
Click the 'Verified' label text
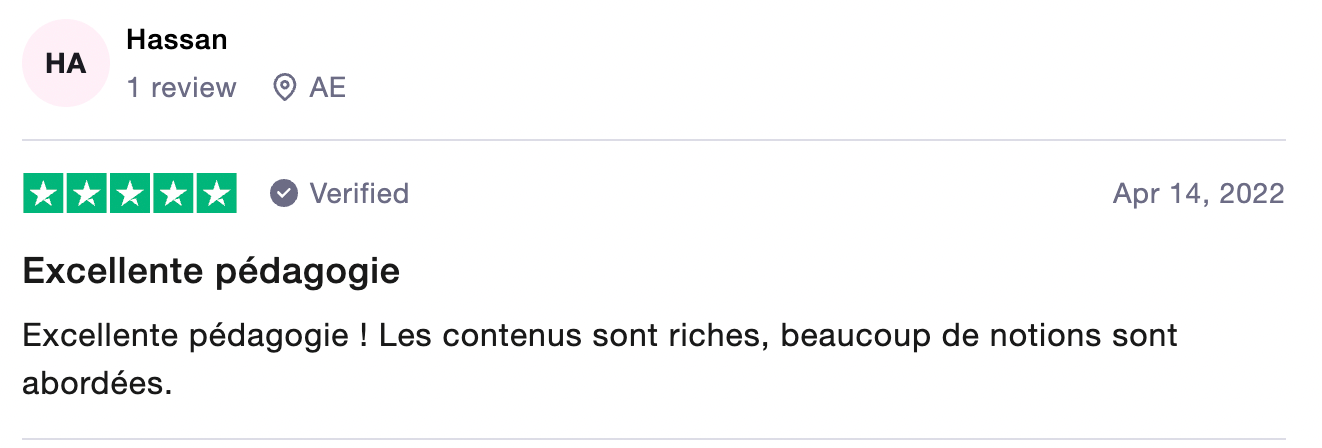tap(359, 193)
